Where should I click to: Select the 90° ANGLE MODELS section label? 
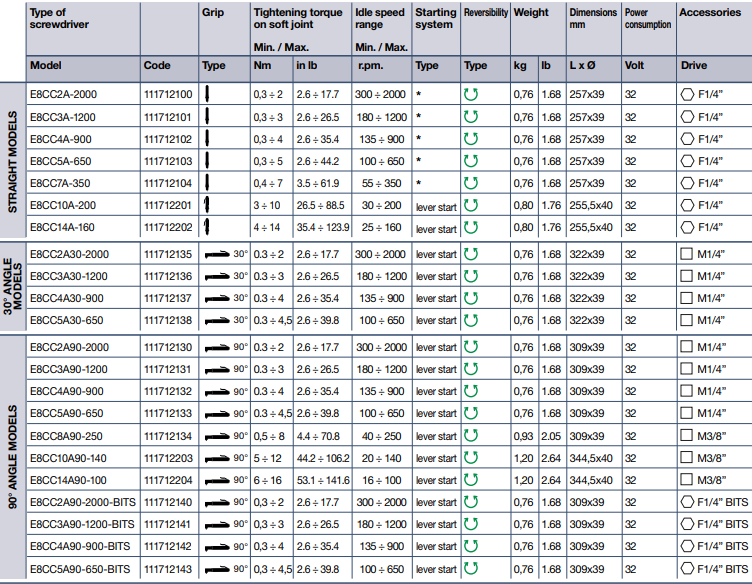pos(12,457)
